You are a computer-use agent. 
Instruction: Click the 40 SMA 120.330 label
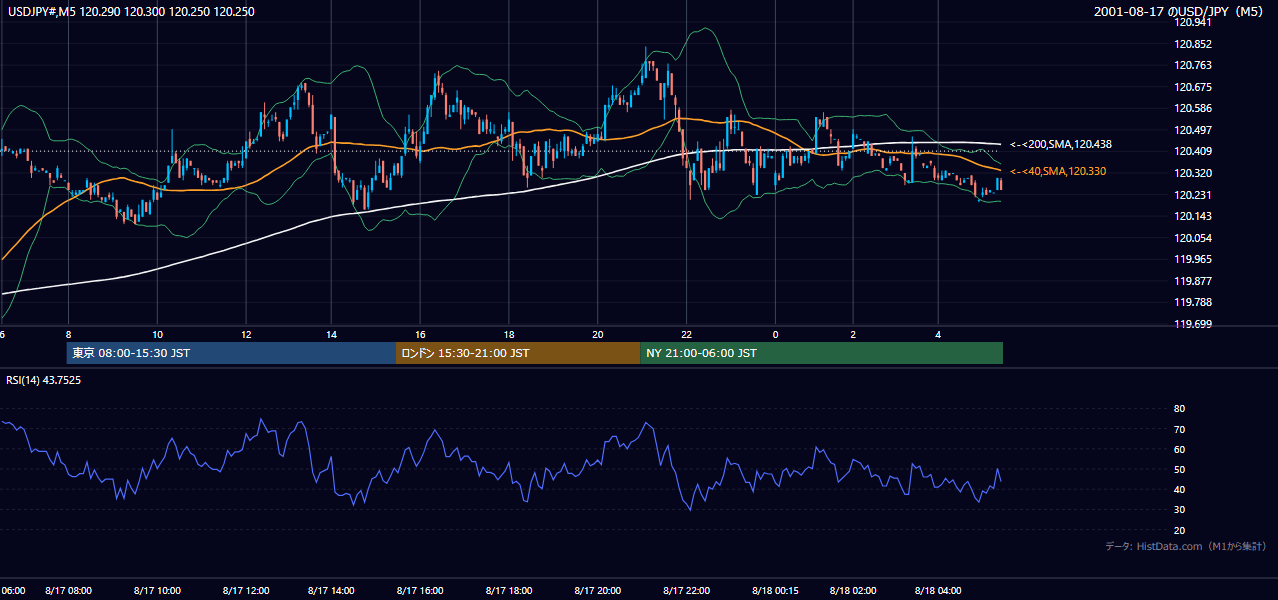1058,172
